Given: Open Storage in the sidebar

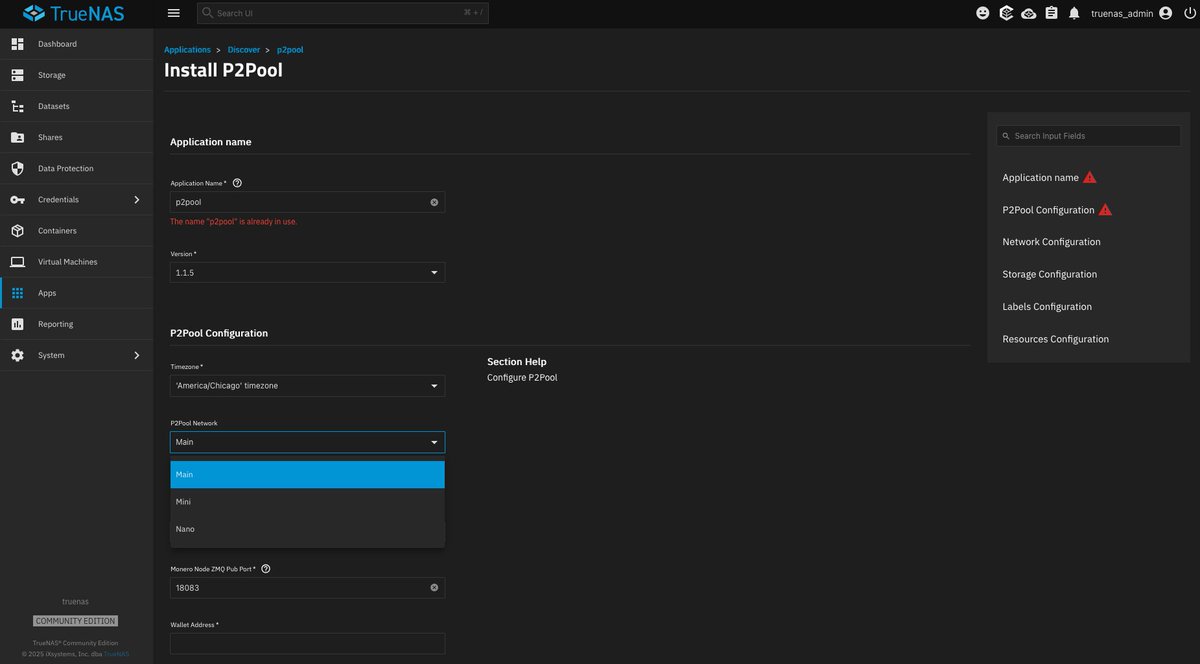Looking at the screenshot, I should pyautogui.click(x=76, y=75).
